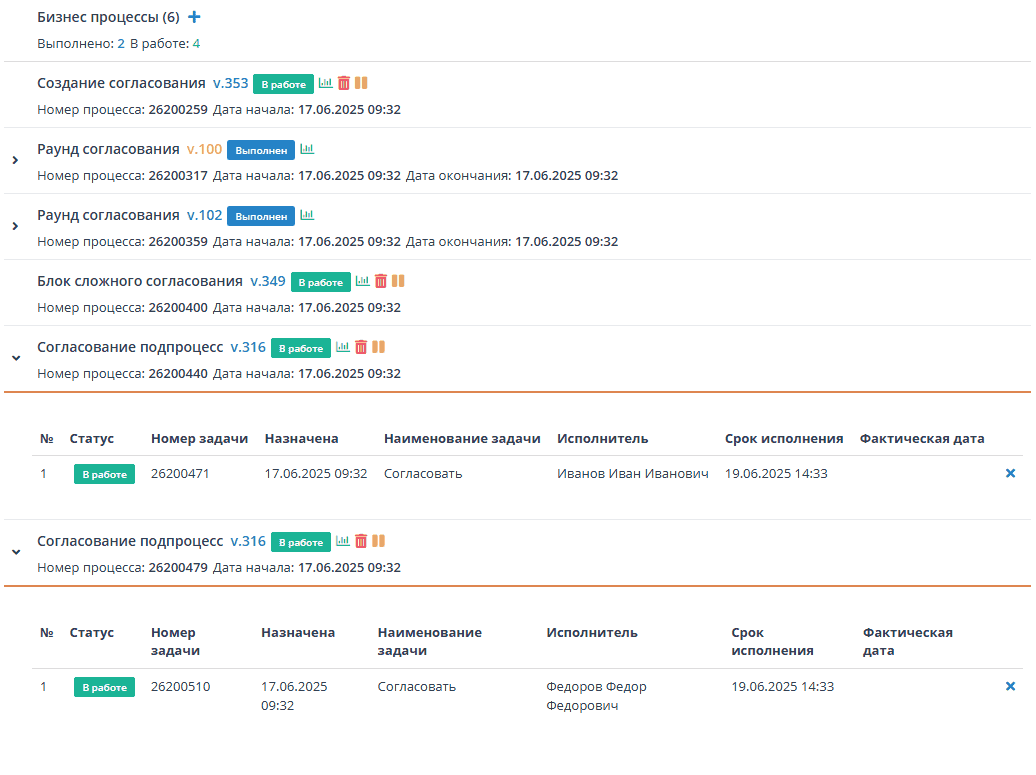Click "В работе" badge on "Создание согласования"
The image size is (1036, 775).
click(283, 84)
